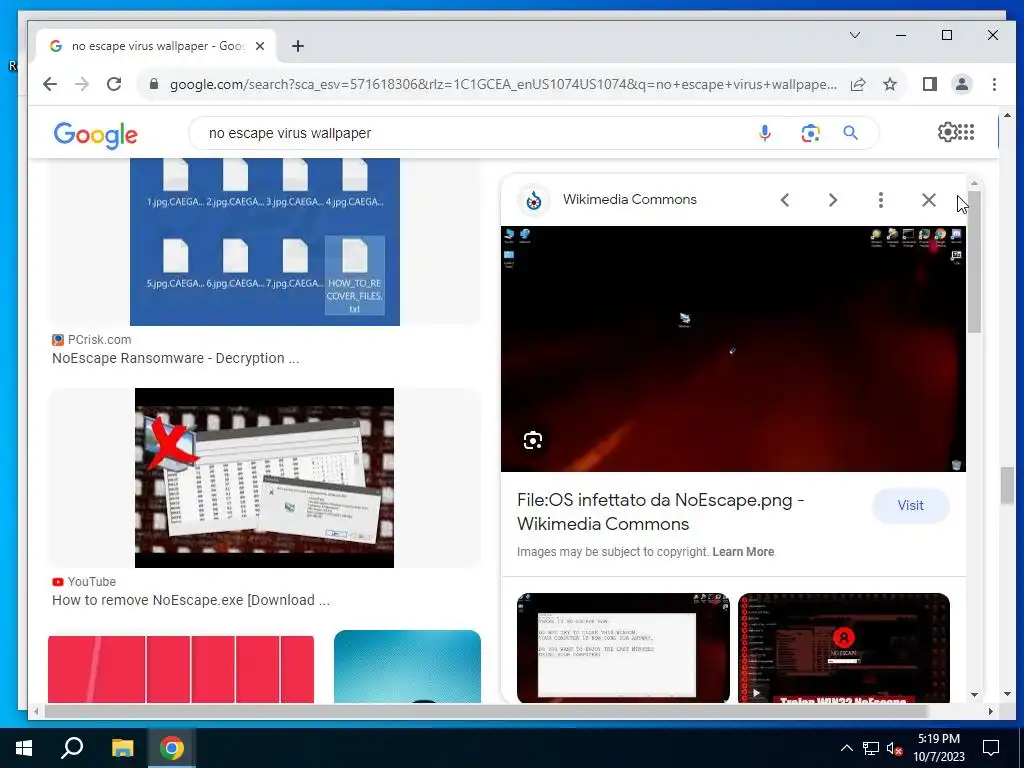Open a new tab with plus button
1024x768 pixels.
[x=298, y=46]
